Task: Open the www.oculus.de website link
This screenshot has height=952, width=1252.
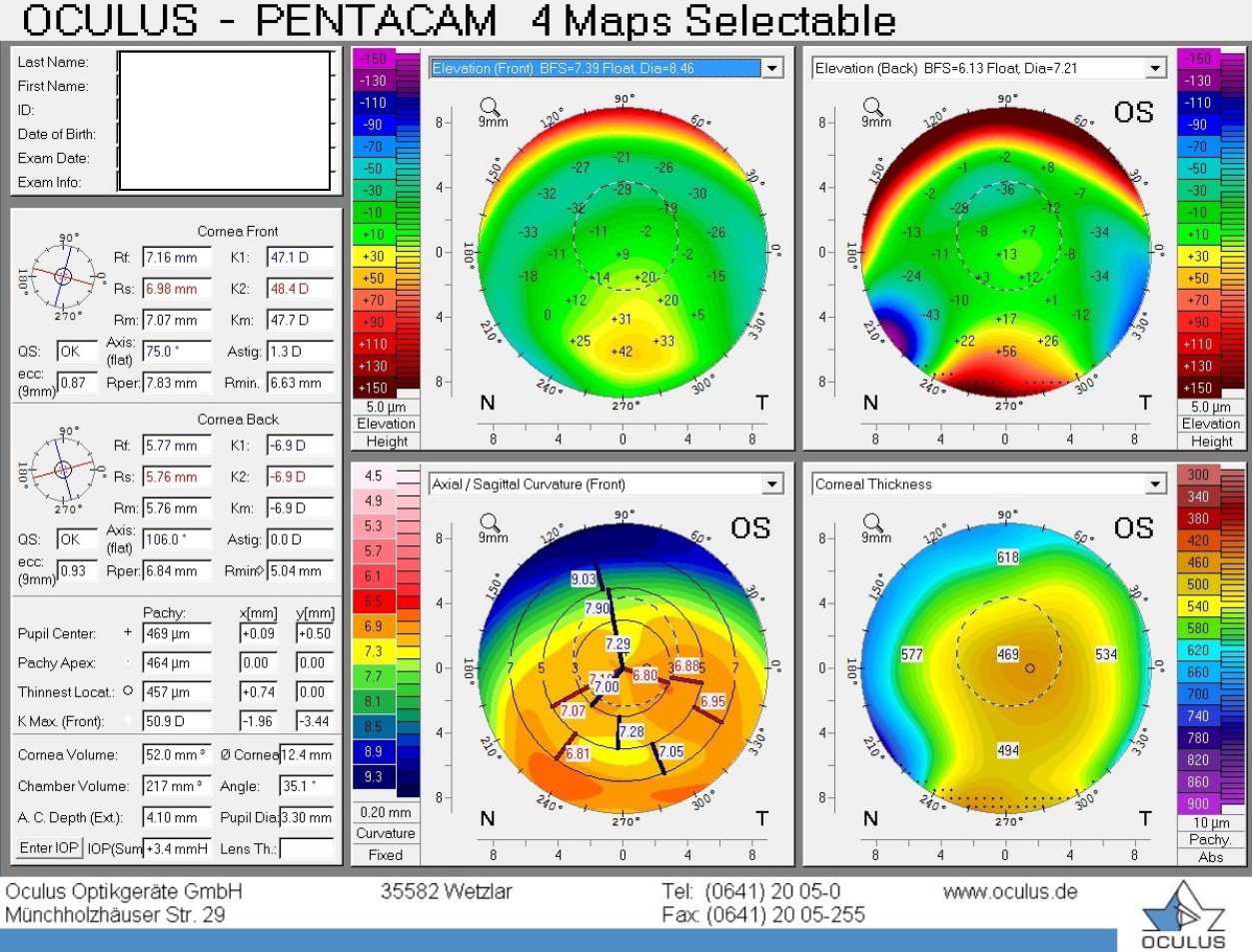Action: [x=1009, y=891]
